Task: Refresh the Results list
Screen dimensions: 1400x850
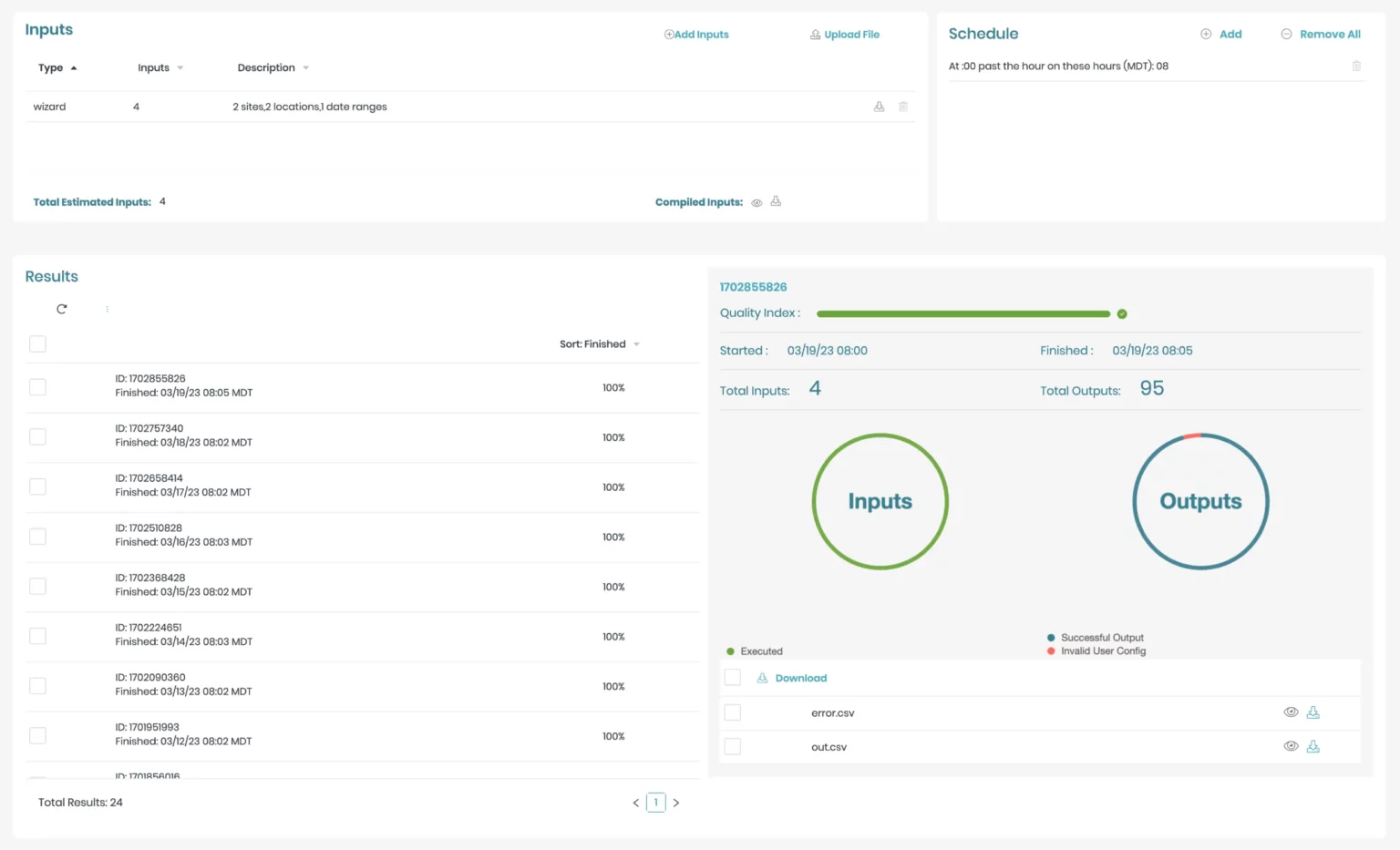Action: tap(61, 308)
